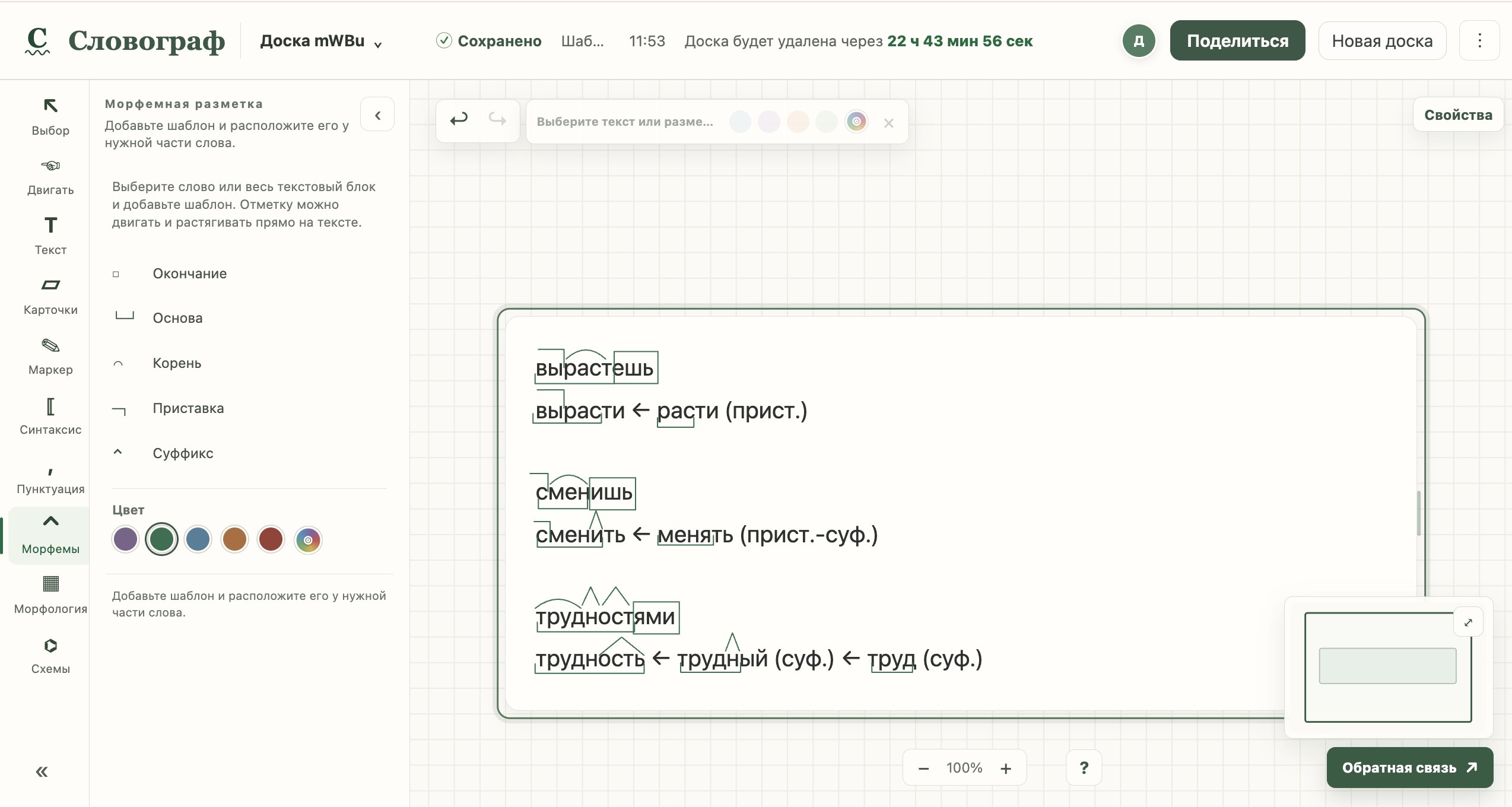Image resolution: width=1512 pixels, height=807 pixels.
Task: Close the text selection color toolbar
Action: pyautogui.click(x=888, y=123)
